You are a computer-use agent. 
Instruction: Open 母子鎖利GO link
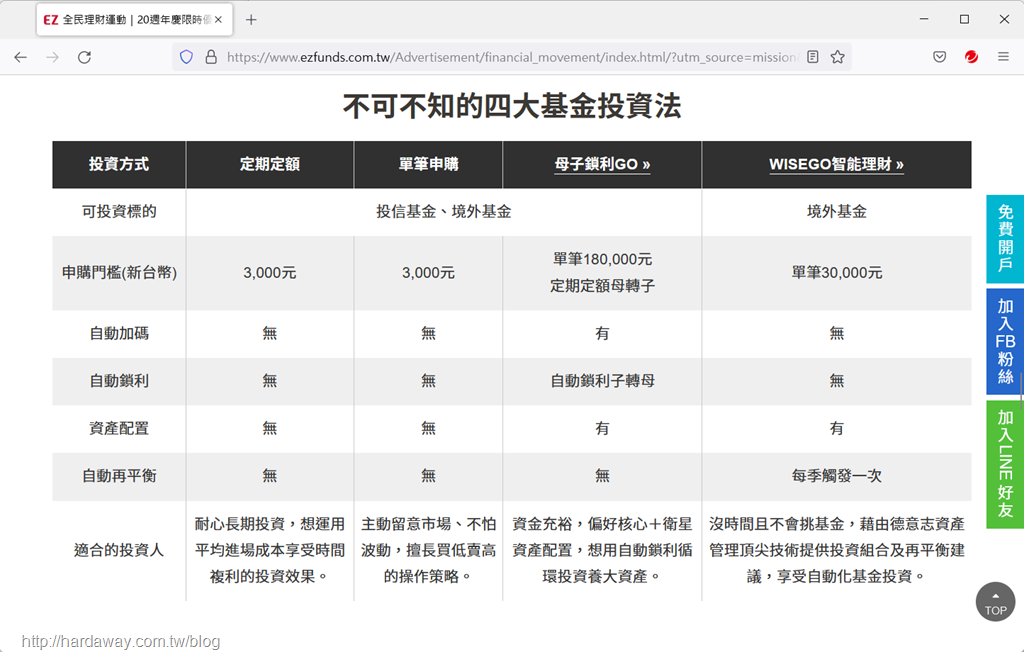click(602, 164)
